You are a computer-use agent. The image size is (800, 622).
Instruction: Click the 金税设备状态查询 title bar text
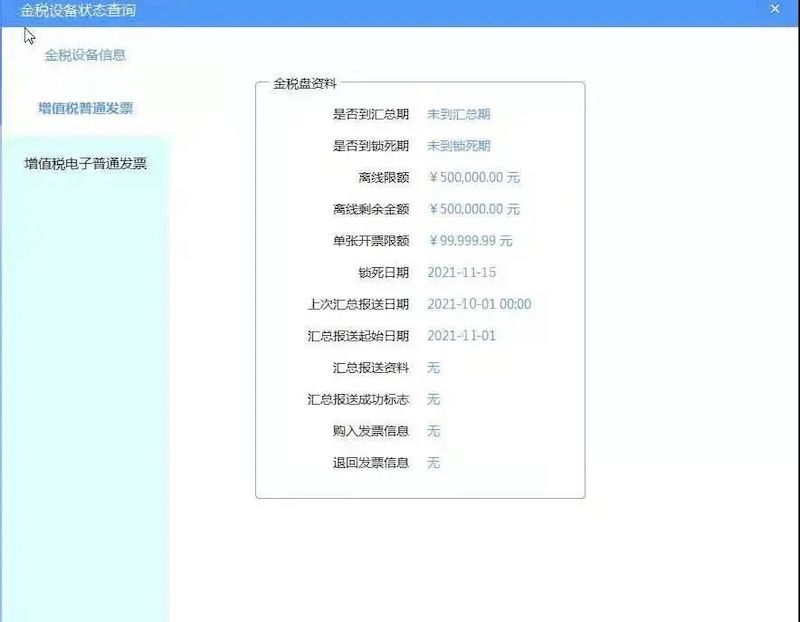78,10
